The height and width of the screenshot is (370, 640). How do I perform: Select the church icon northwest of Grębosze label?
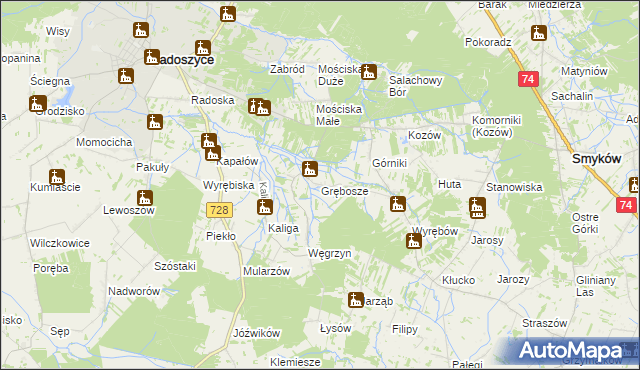click(x=310, y=169)
